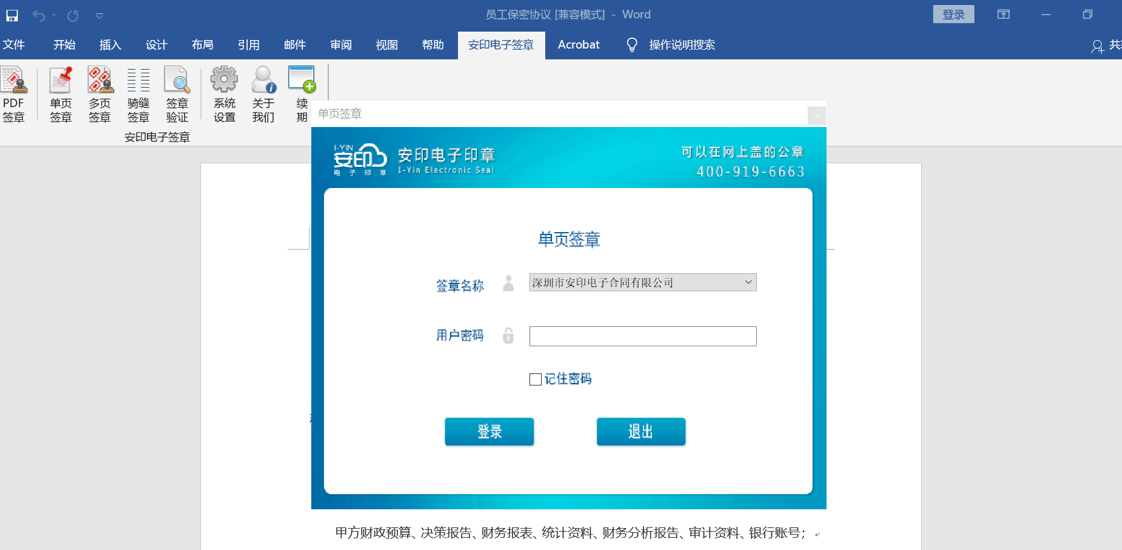The image size is (1122, 550).
Task: Select the 多页签章 tool
Action: click(99, 94)
